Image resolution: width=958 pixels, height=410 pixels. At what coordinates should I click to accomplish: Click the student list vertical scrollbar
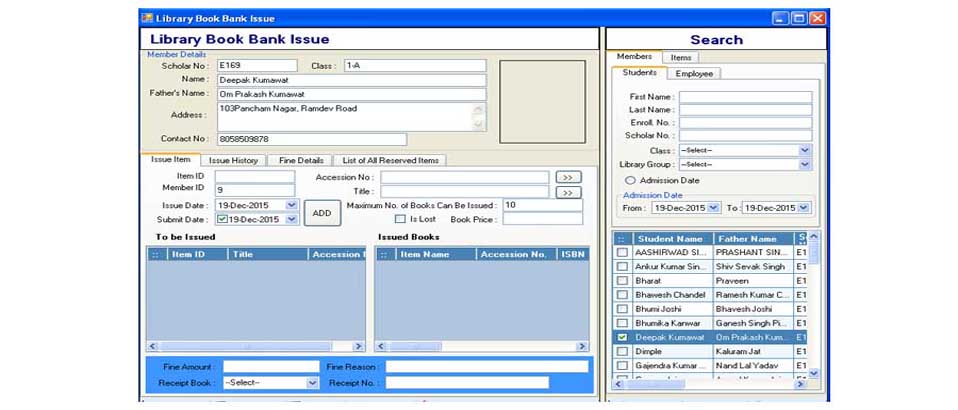[813, 304]
